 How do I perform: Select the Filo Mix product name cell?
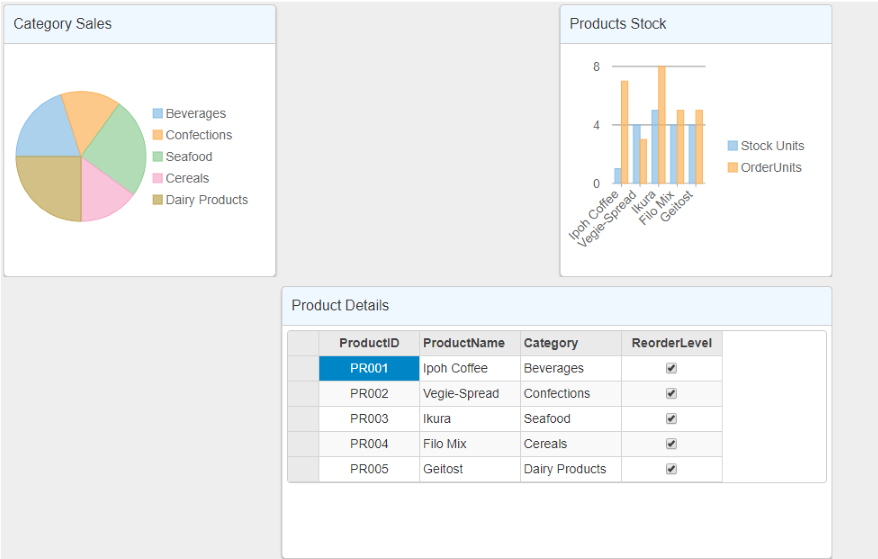click(x=469, y=444)
